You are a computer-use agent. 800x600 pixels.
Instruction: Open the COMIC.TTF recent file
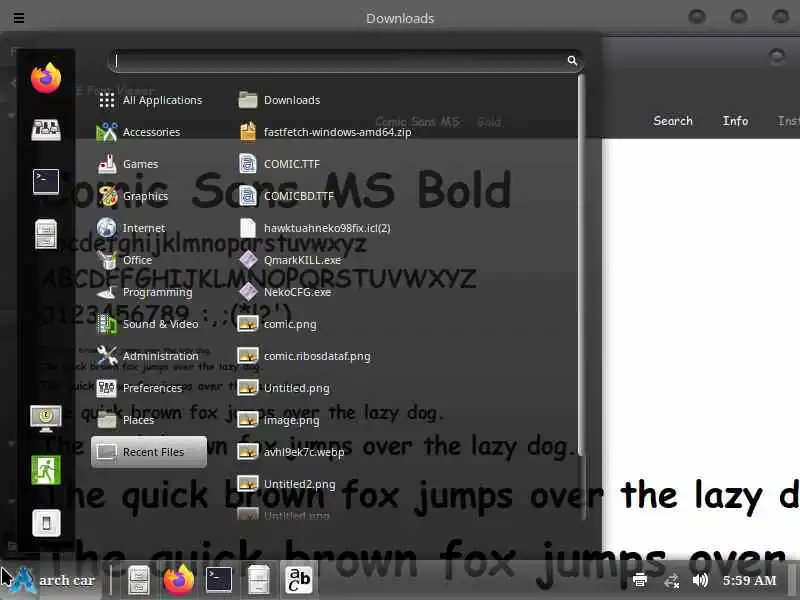(x=280, y=164)
